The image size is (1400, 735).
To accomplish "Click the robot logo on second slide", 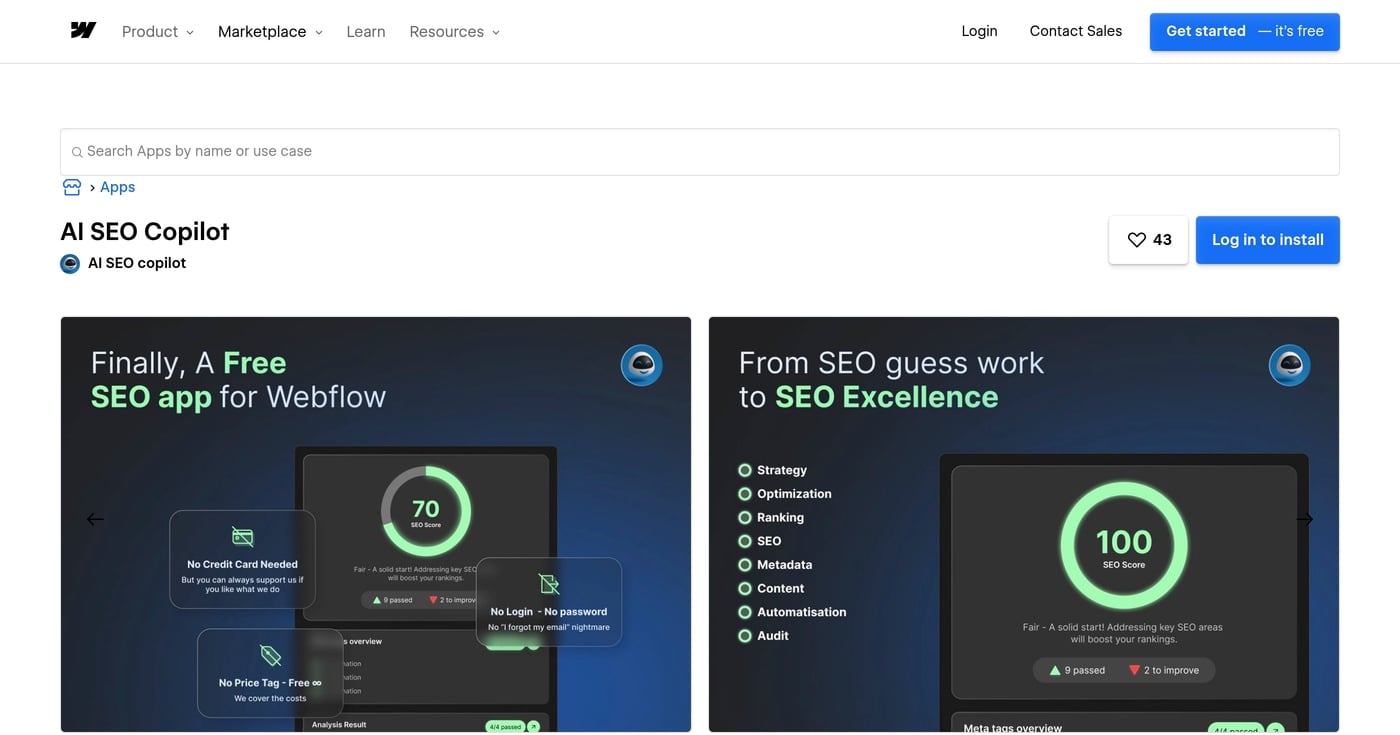I will pos(1289,366).
